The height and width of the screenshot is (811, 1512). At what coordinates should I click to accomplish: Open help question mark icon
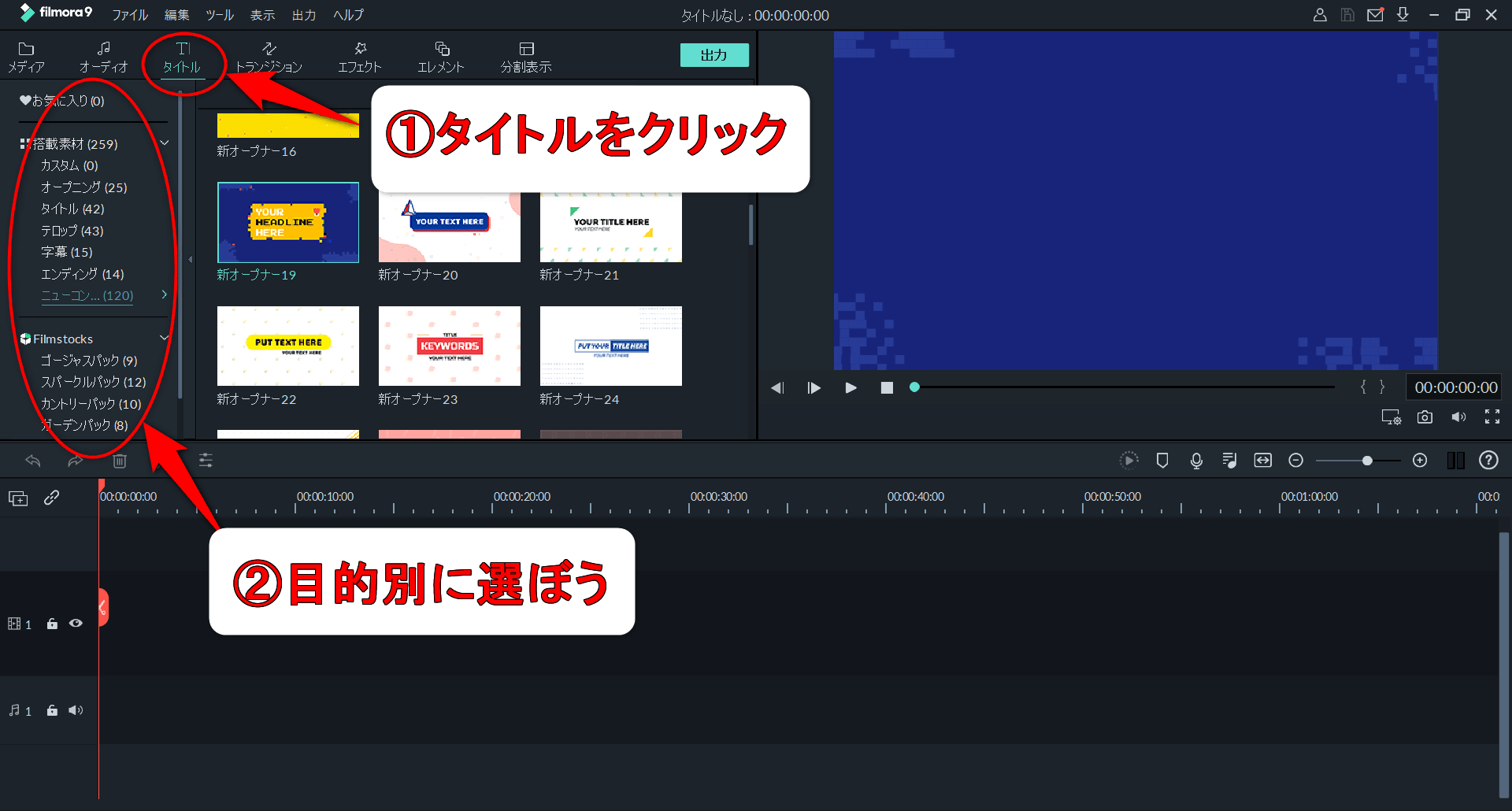pyautogui.click(x=1488, y=461)
